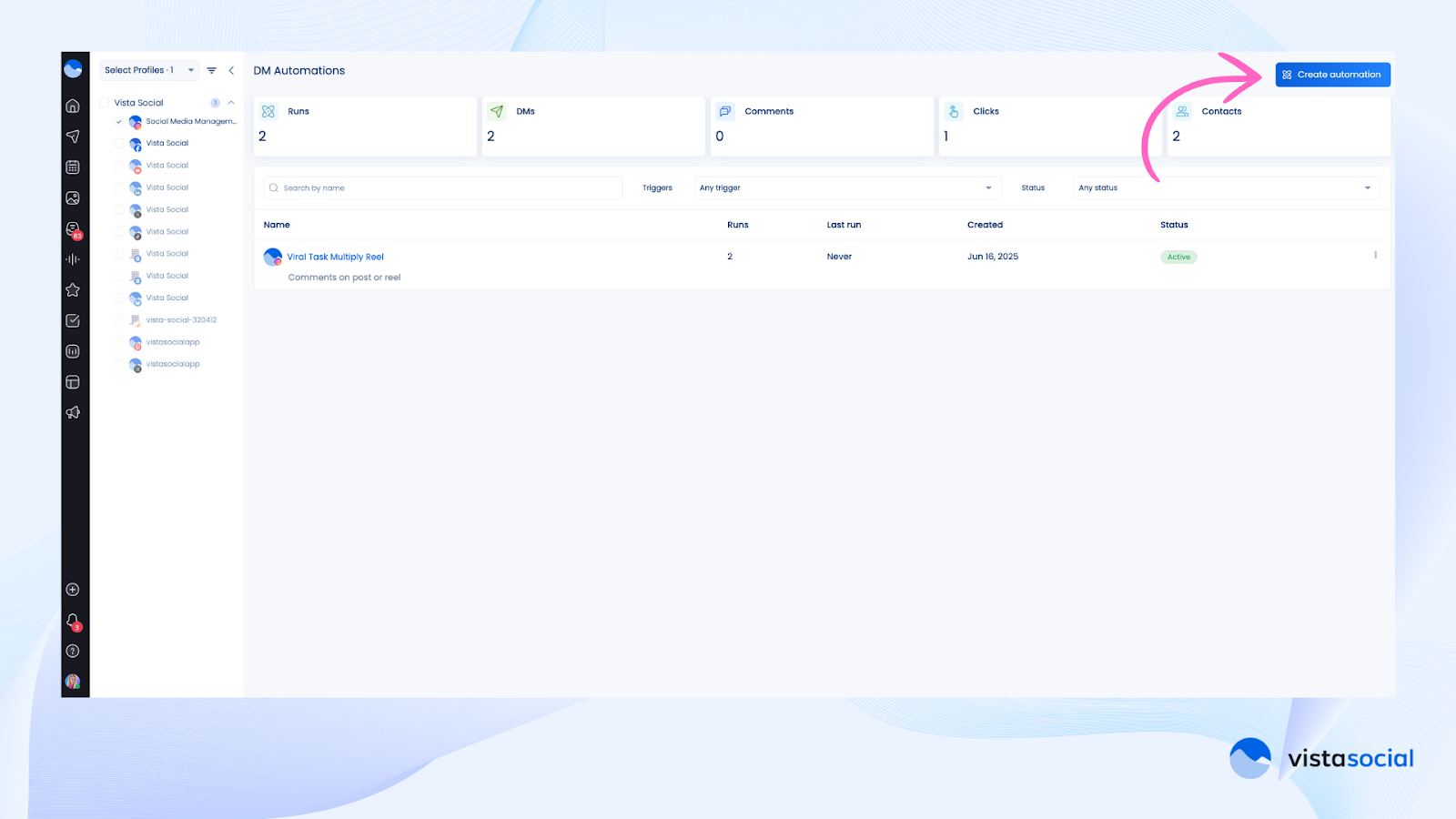Open the user avatar profile menu
The height and width of the screenshot is (819, 1456).
pyautogui.click(x=73, y=682)
